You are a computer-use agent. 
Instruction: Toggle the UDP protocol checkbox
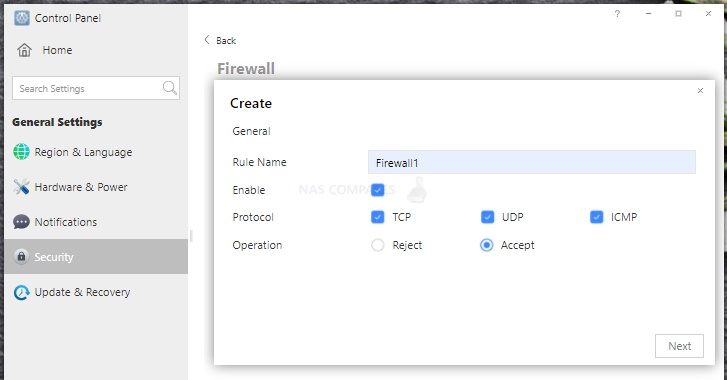pos(487,217)
